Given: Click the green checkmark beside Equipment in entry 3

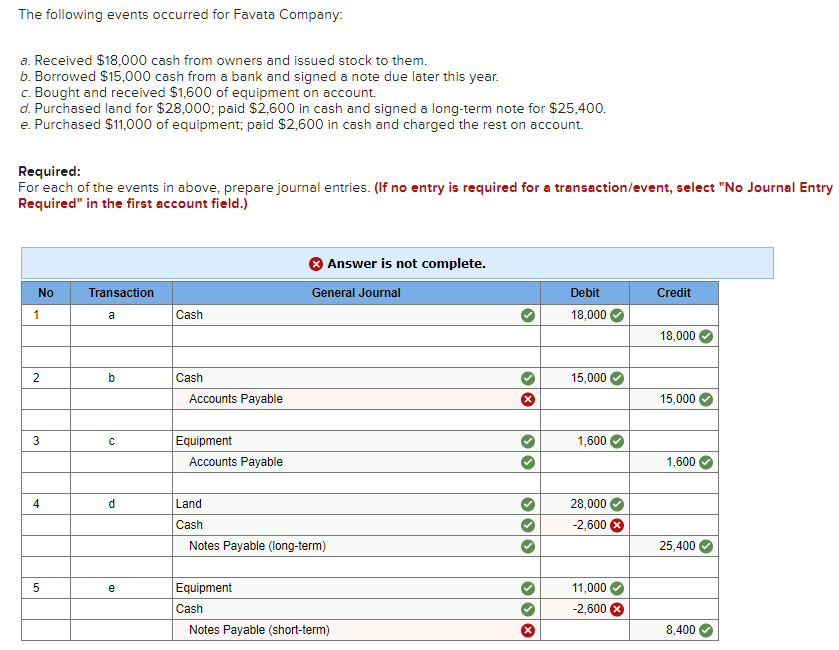Looking at the screenshot, I should point(528,441).
